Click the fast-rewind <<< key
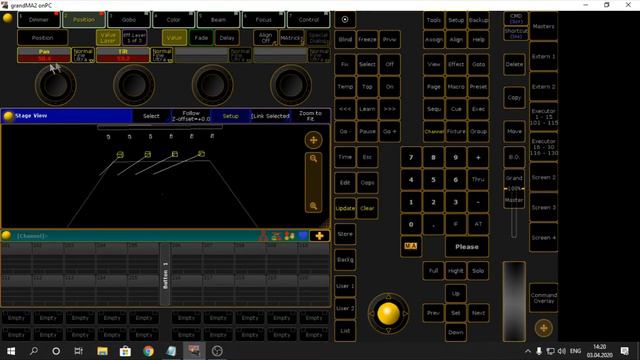This screenshot has width=640, height=360. [x=345, y=109]
